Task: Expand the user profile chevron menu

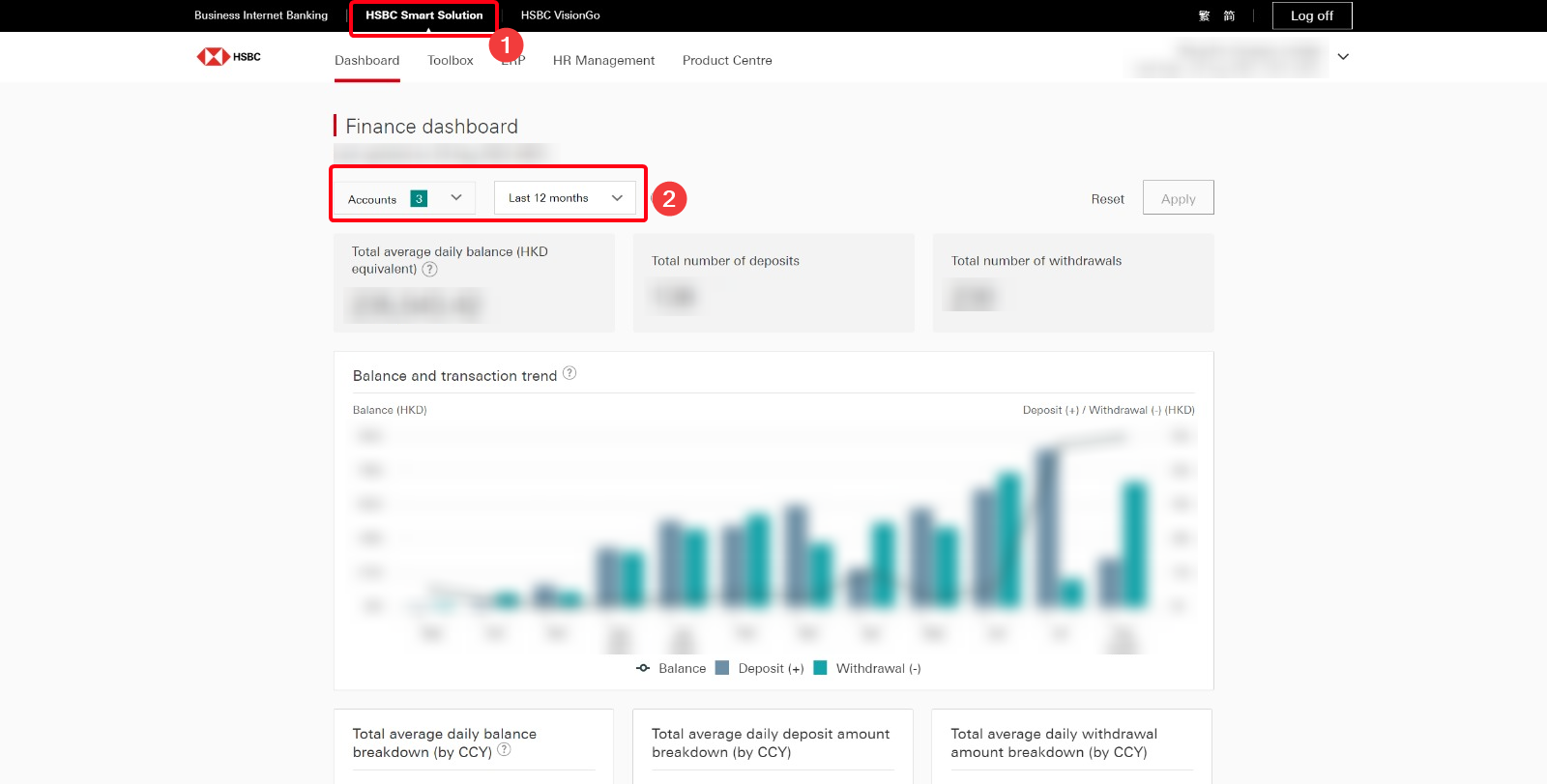Action: pos(1343,57)
